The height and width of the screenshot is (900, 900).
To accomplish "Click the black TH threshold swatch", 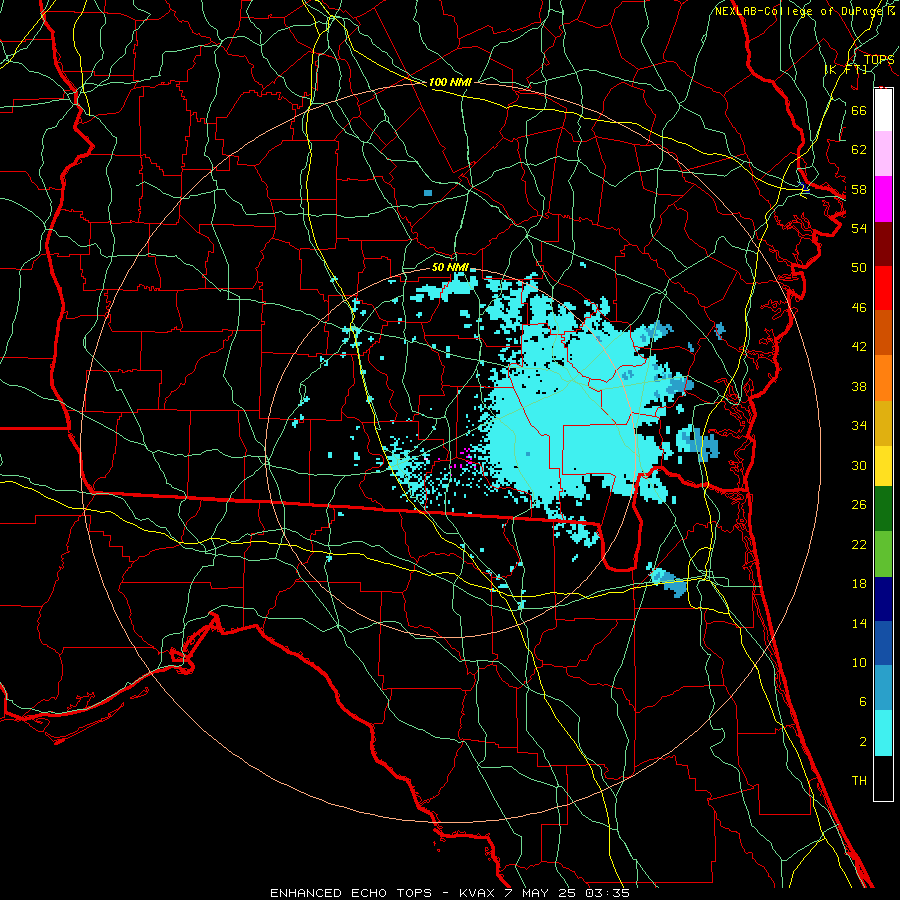I will tap(883, 778).
